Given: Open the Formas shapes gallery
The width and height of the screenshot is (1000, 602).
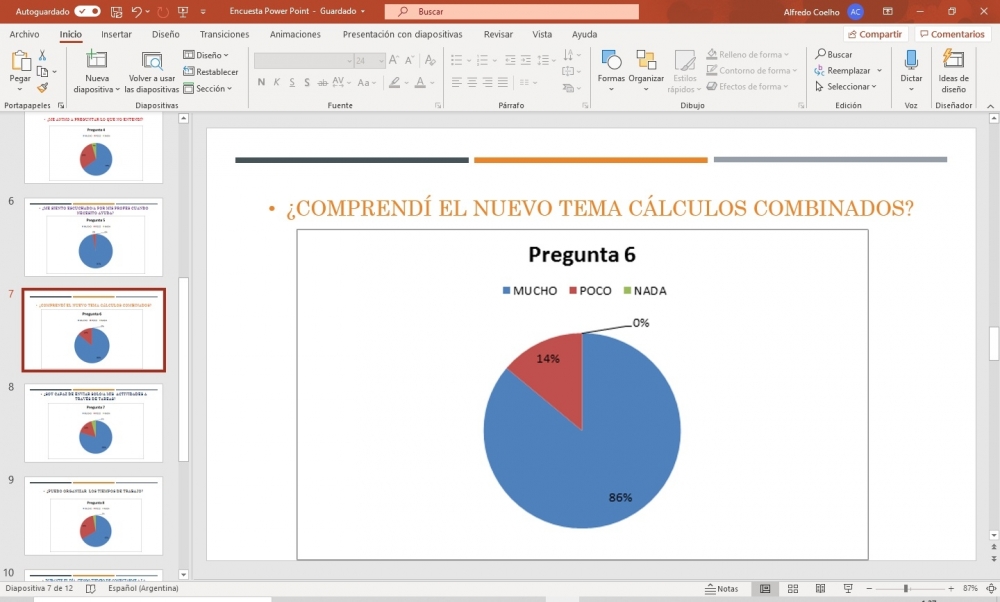Looking at the screenshot, I should coord(611,70).
